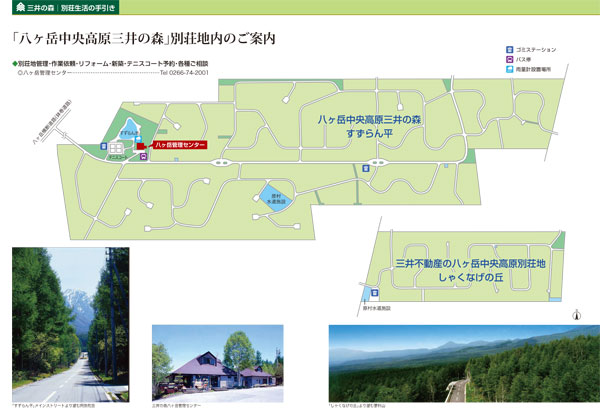Click the blue strip at しゃくなげの丘 southwest corner
Image resolution: width=600 pixels, height=409 pixels.
point(366,293)
